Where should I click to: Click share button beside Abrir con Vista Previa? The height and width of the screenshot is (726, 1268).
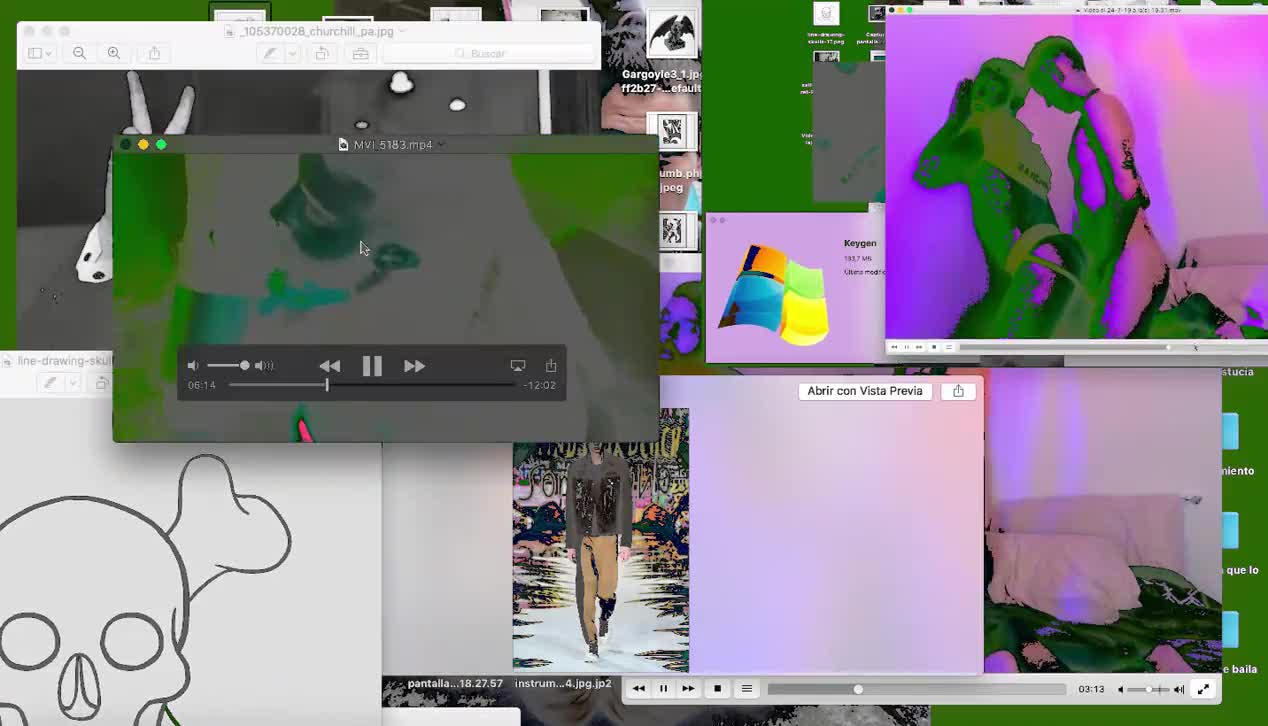pyautogui.click(x=958, y=391)
